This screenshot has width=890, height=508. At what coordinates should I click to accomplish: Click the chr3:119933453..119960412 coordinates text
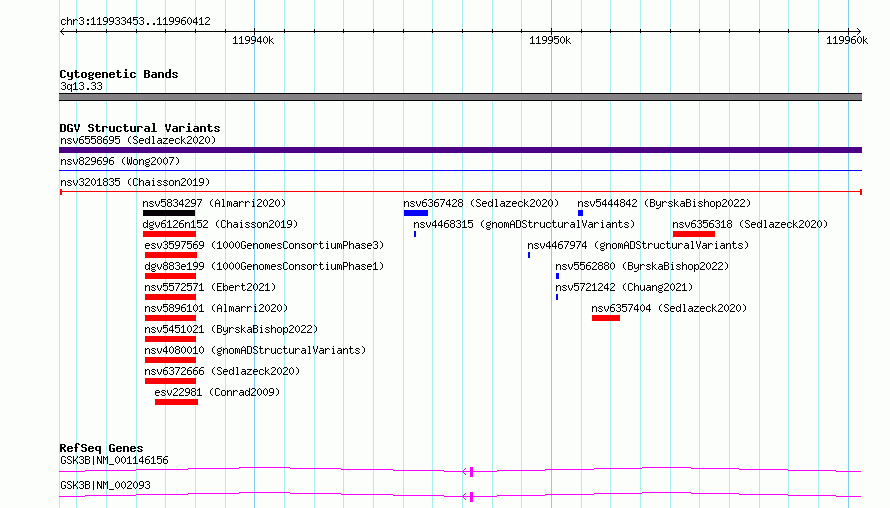135,21
